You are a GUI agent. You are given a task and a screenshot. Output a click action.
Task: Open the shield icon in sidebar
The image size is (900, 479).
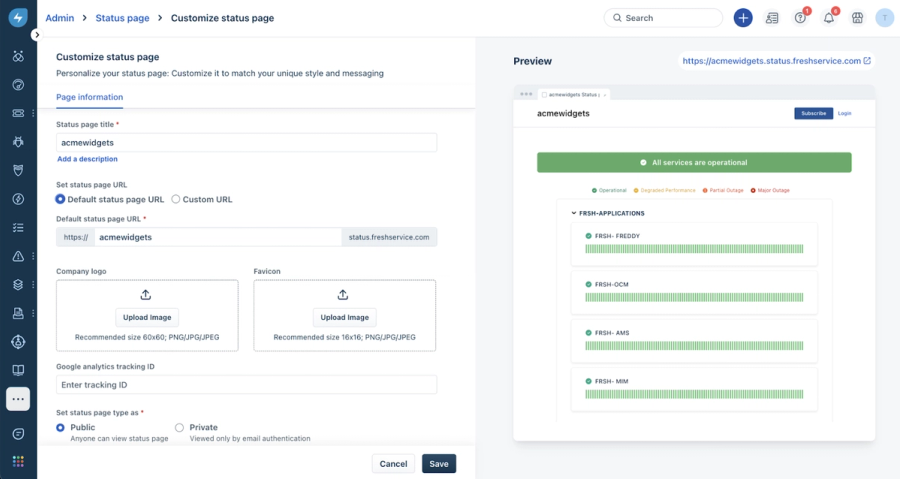click(x=18, y=170)
